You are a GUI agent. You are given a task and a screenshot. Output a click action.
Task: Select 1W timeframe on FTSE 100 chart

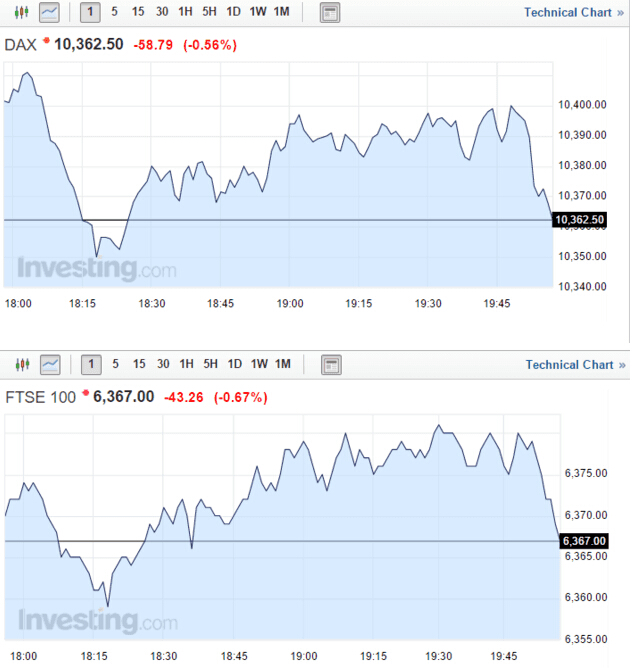click(x=258, y=364)
